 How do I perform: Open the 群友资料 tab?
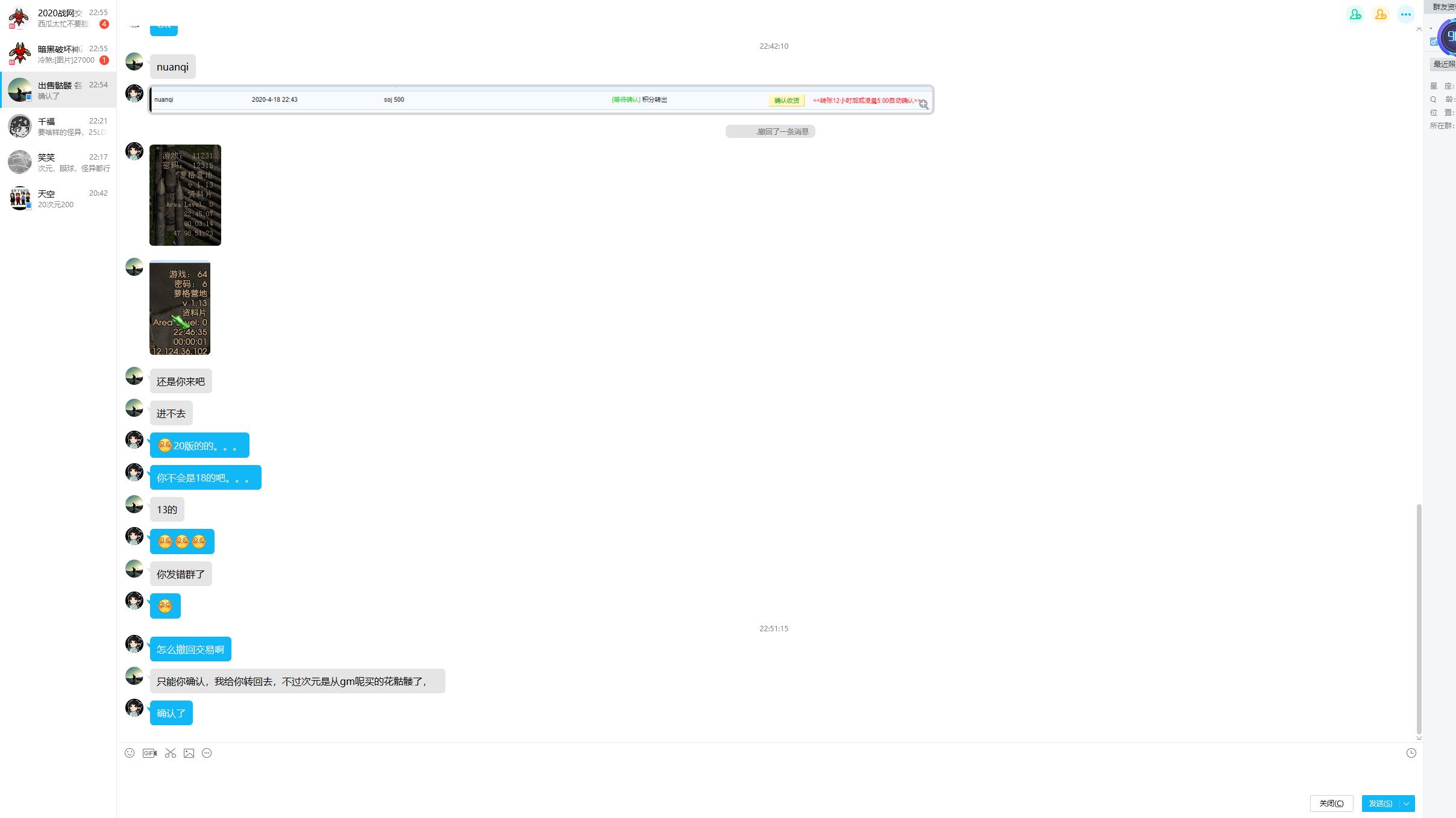tap(1444, 7)
